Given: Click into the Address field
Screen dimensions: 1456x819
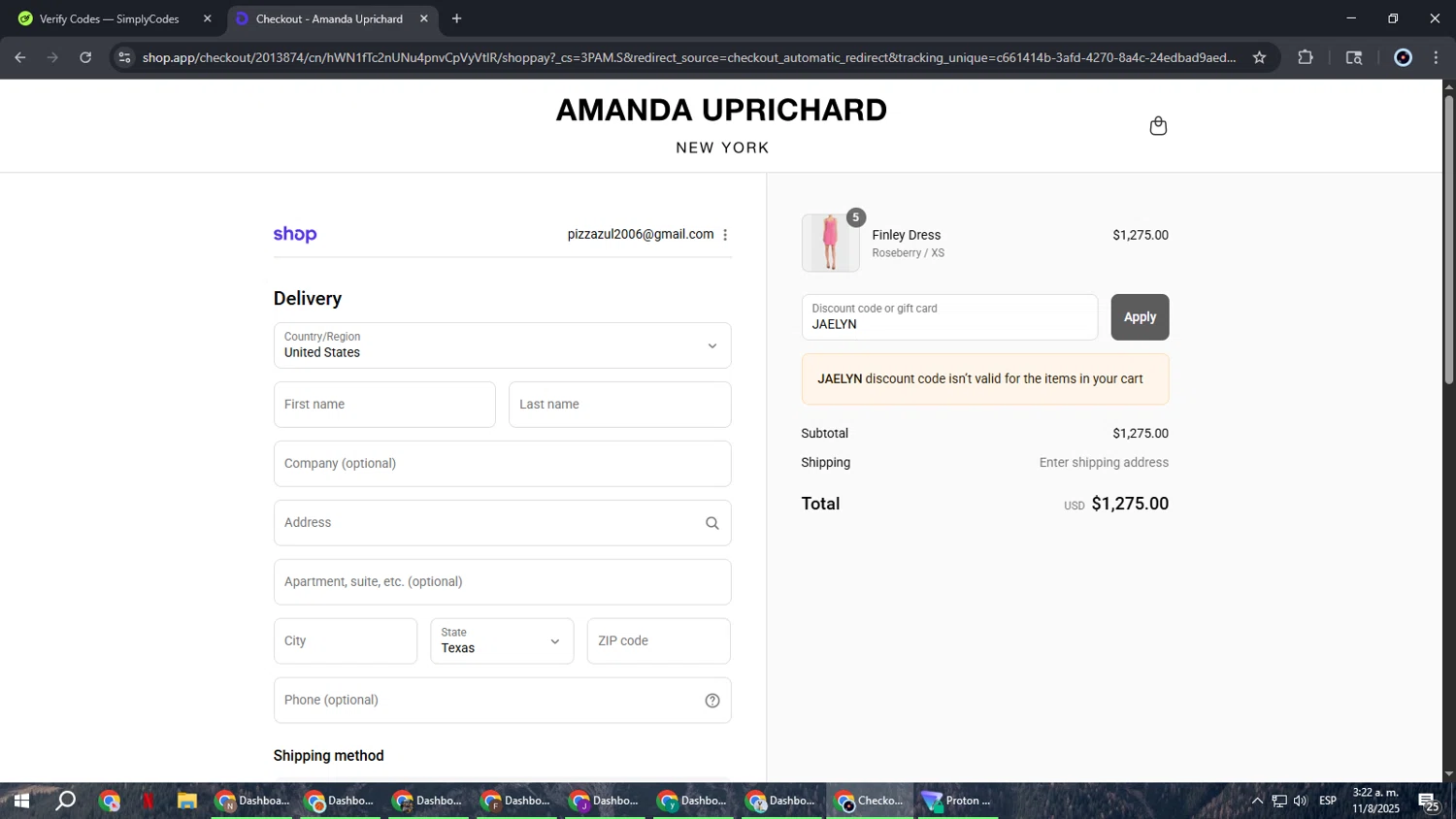Looking at the screenshot, I should click(502, 523).
